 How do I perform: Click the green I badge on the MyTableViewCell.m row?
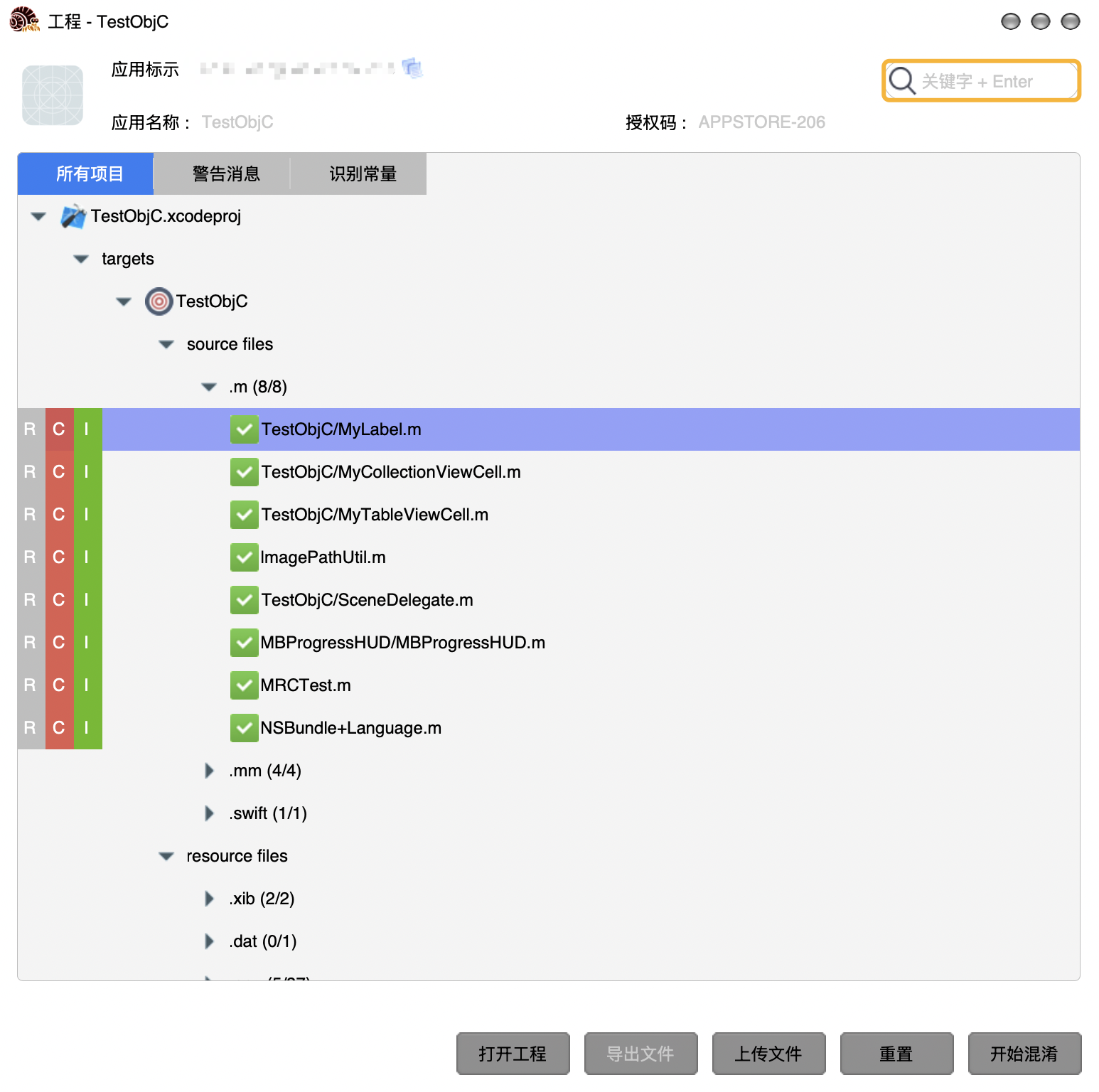click(87, 515)
